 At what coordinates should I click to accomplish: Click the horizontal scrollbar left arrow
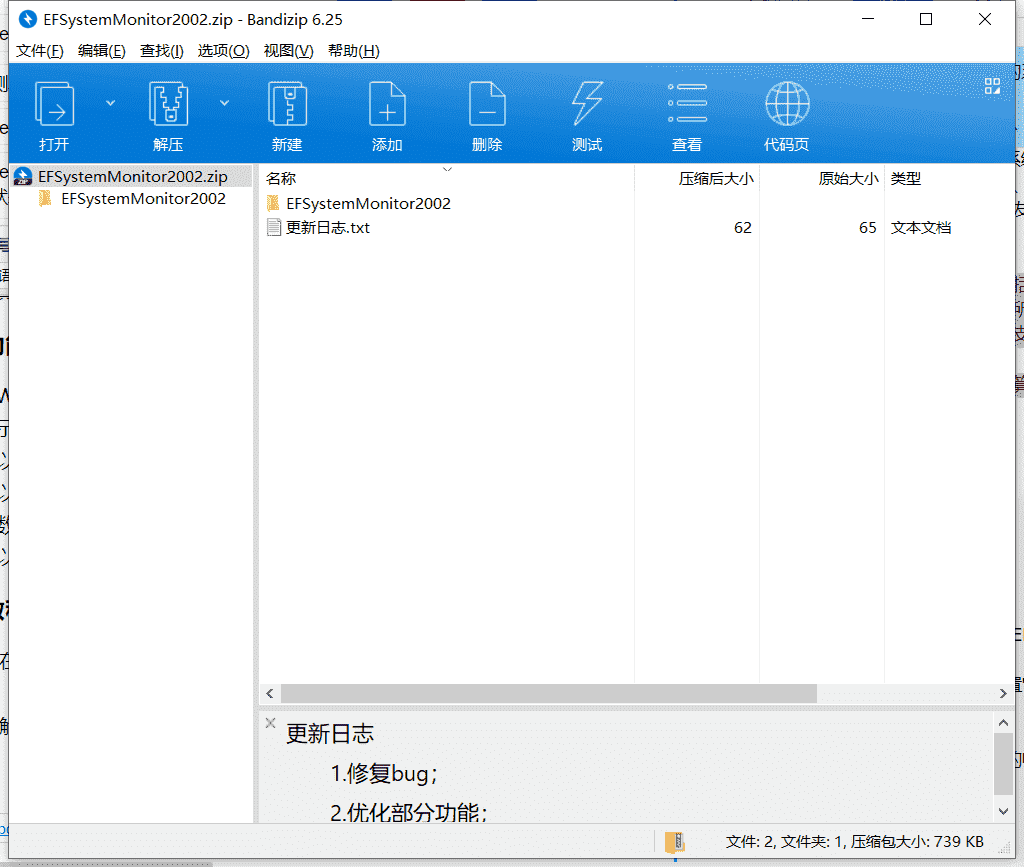[270, 693]
